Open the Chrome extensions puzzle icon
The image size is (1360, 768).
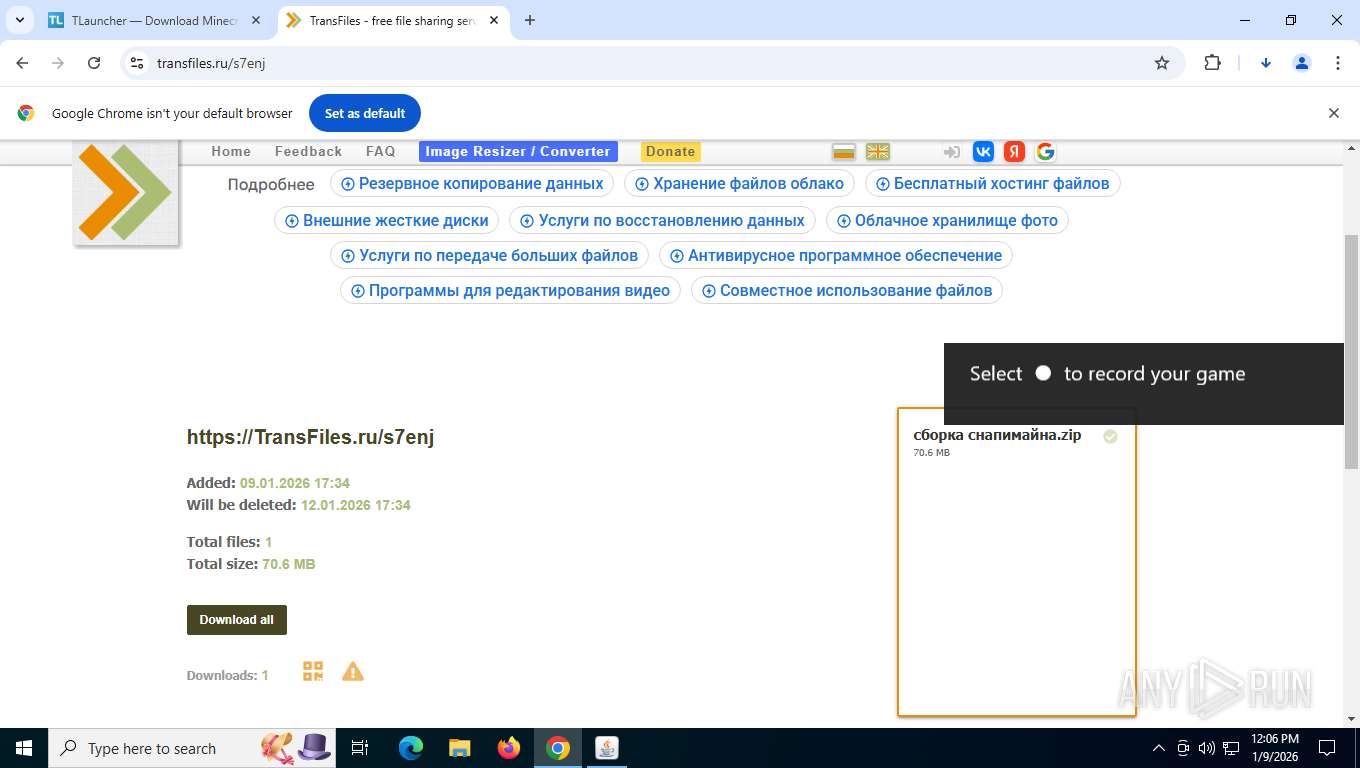tap(1212, 63)
